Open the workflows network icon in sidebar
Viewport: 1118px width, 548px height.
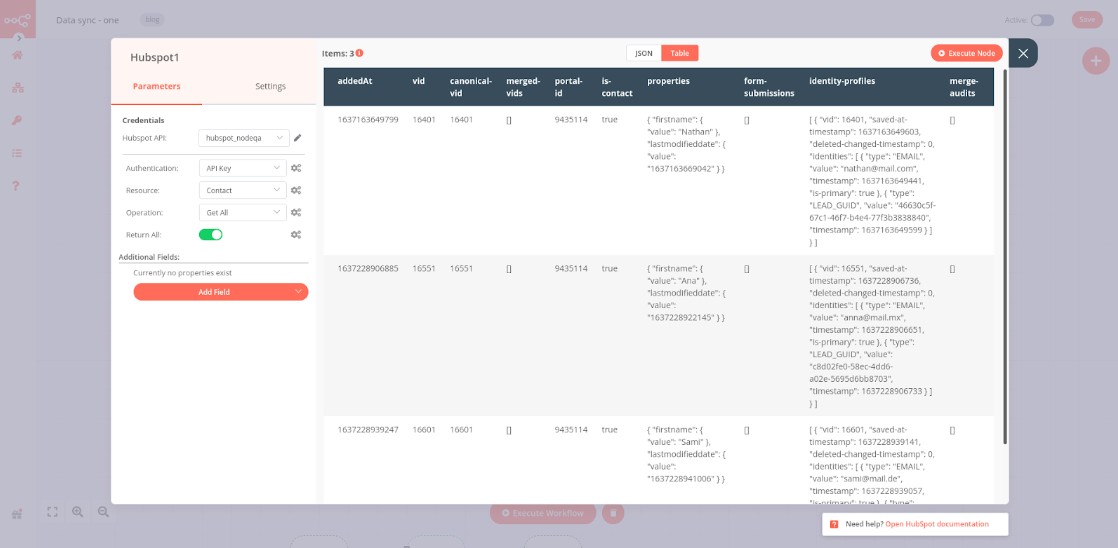(x=17, y=88)
